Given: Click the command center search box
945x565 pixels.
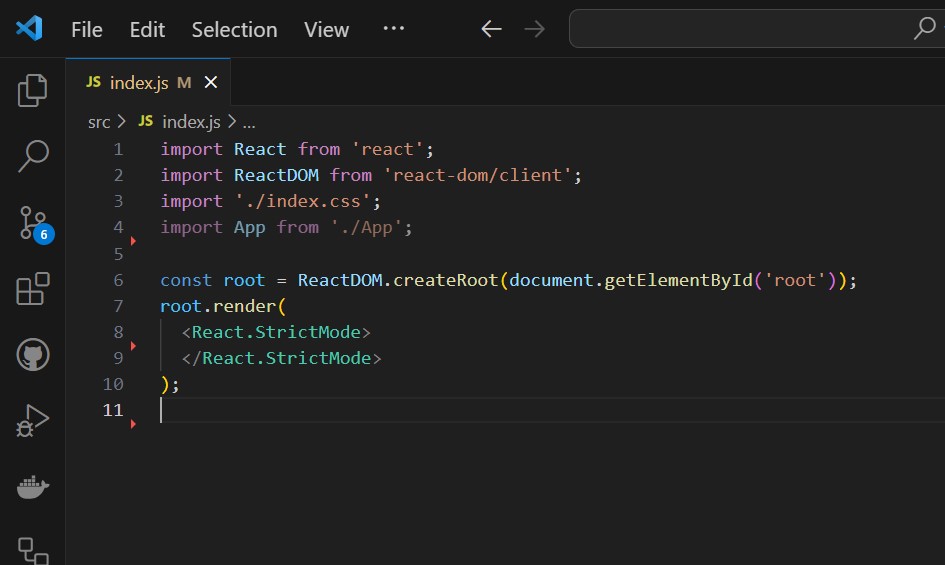Looking at the screenshot, I should coord(740,29).
